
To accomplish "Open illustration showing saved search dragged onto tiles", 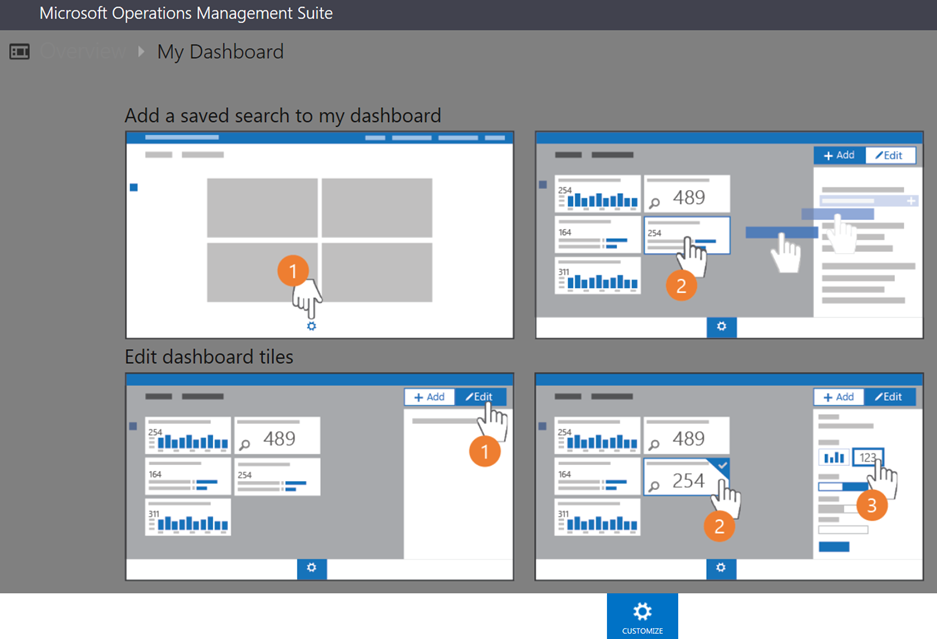I will pos(729,235).
